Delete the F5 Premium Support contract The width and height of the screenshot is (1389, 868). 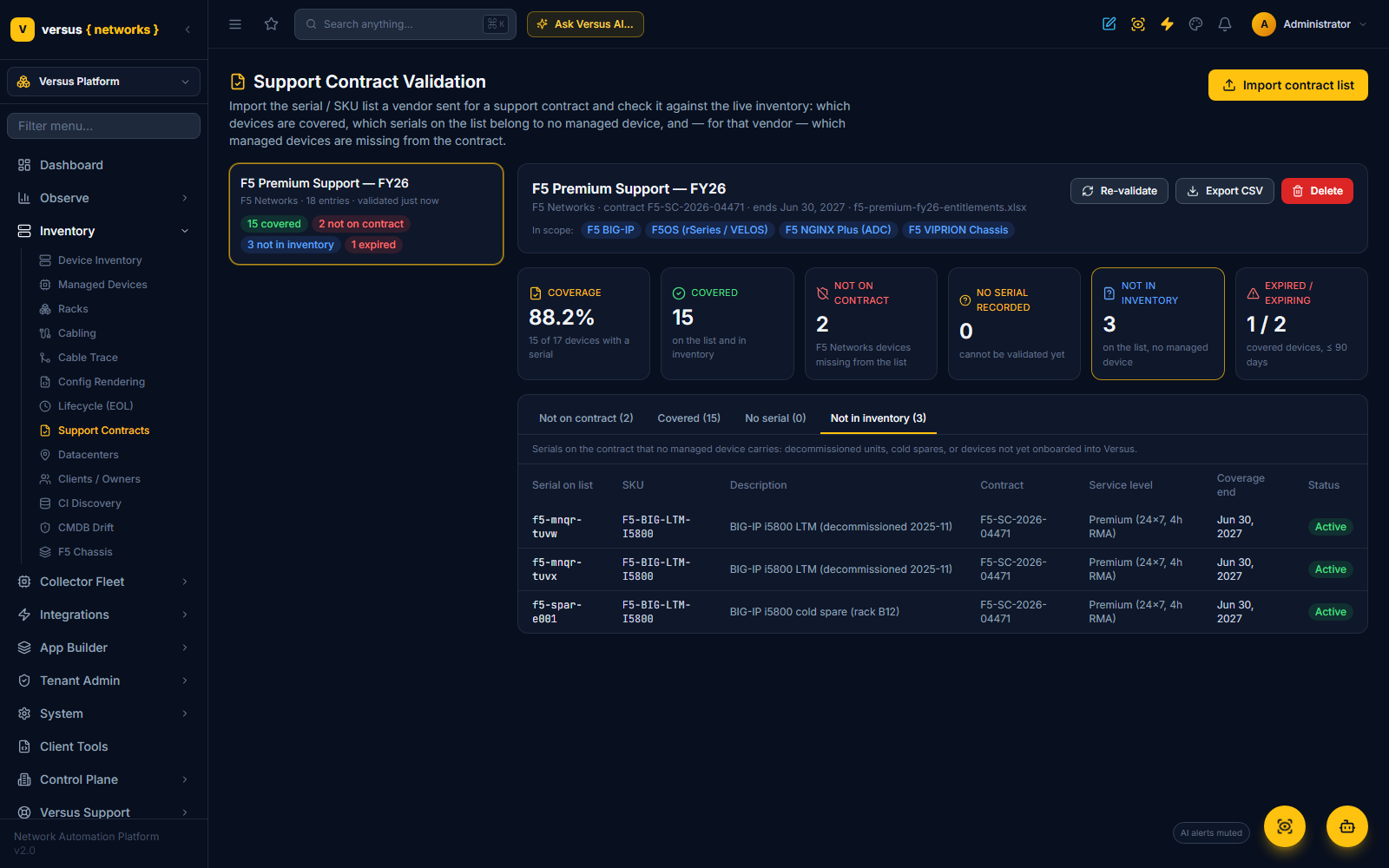(1317, 191)
